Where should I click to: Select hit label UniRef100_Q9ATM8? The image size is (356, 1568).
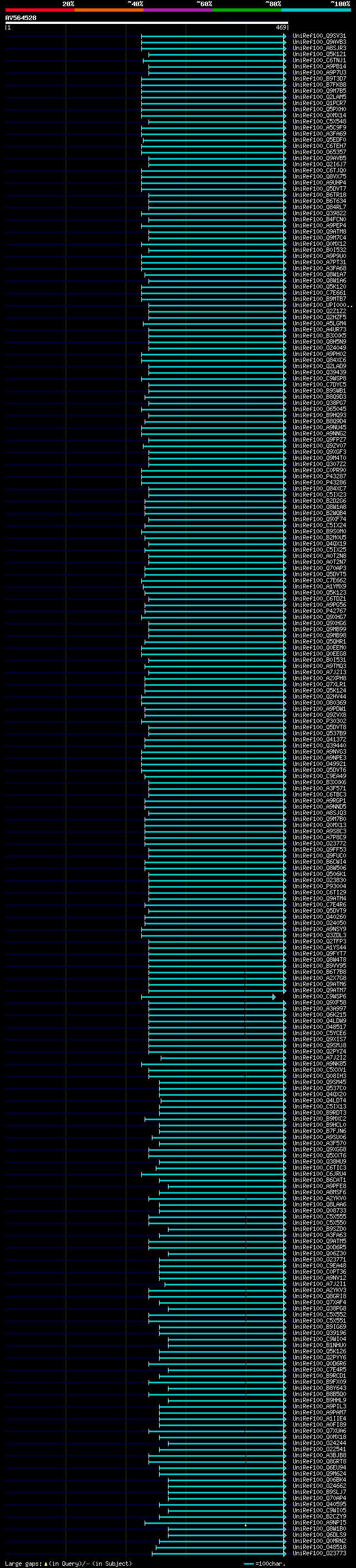coord(319,232)
